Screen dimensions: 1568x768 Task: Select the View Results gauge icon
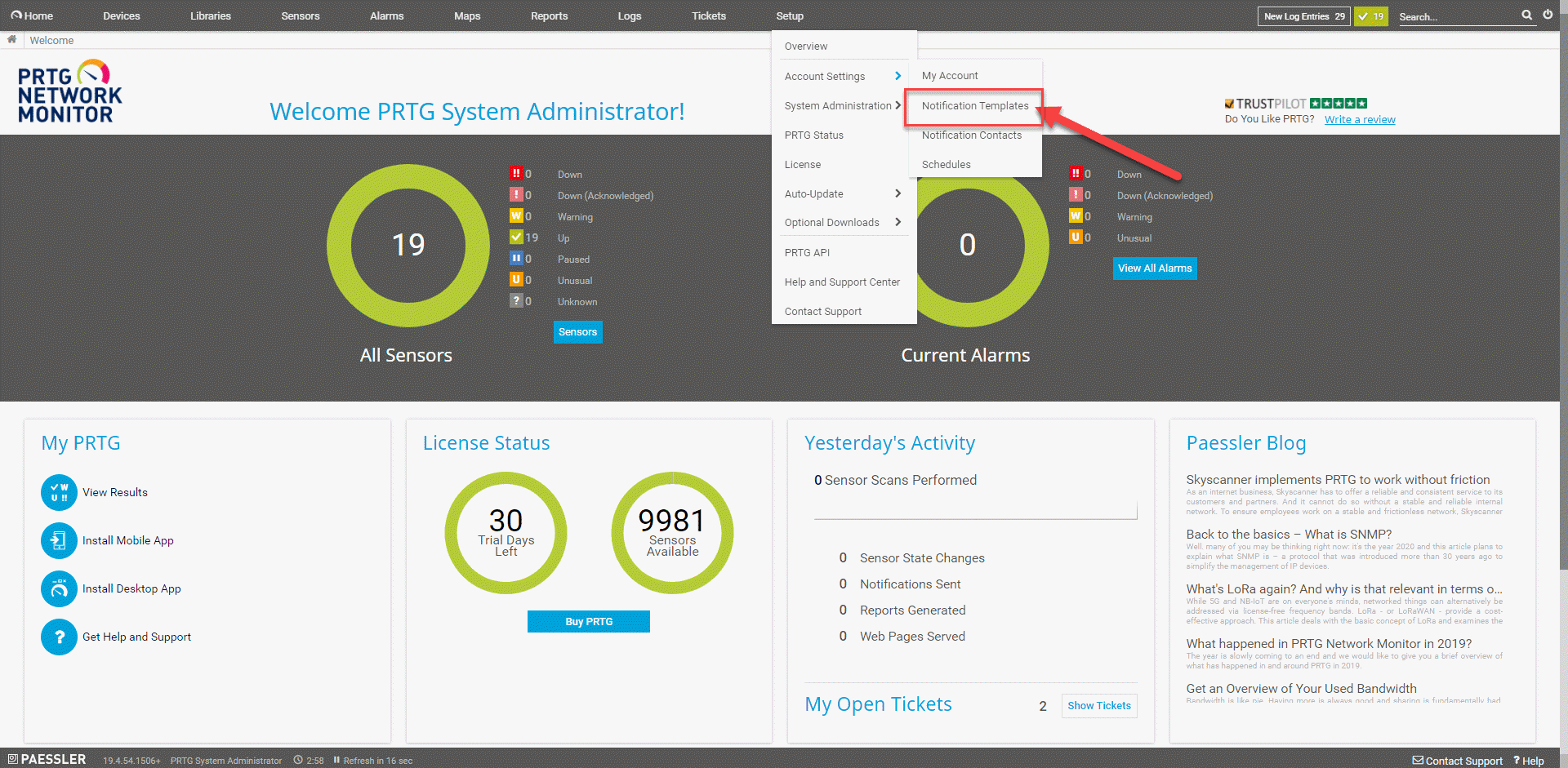(58, 492)
